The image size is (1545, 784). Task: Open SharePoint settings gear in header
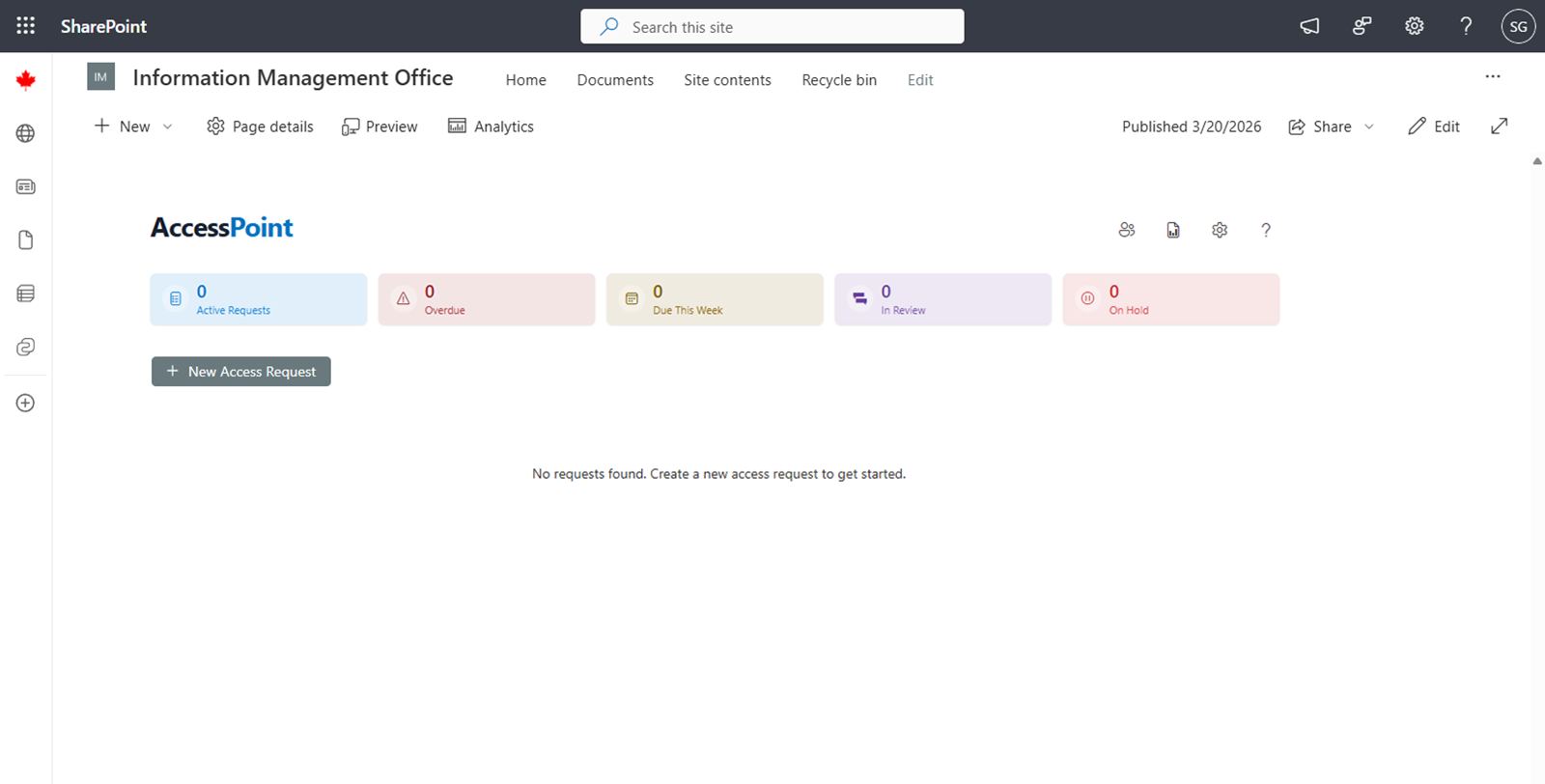click(1414, 26)
